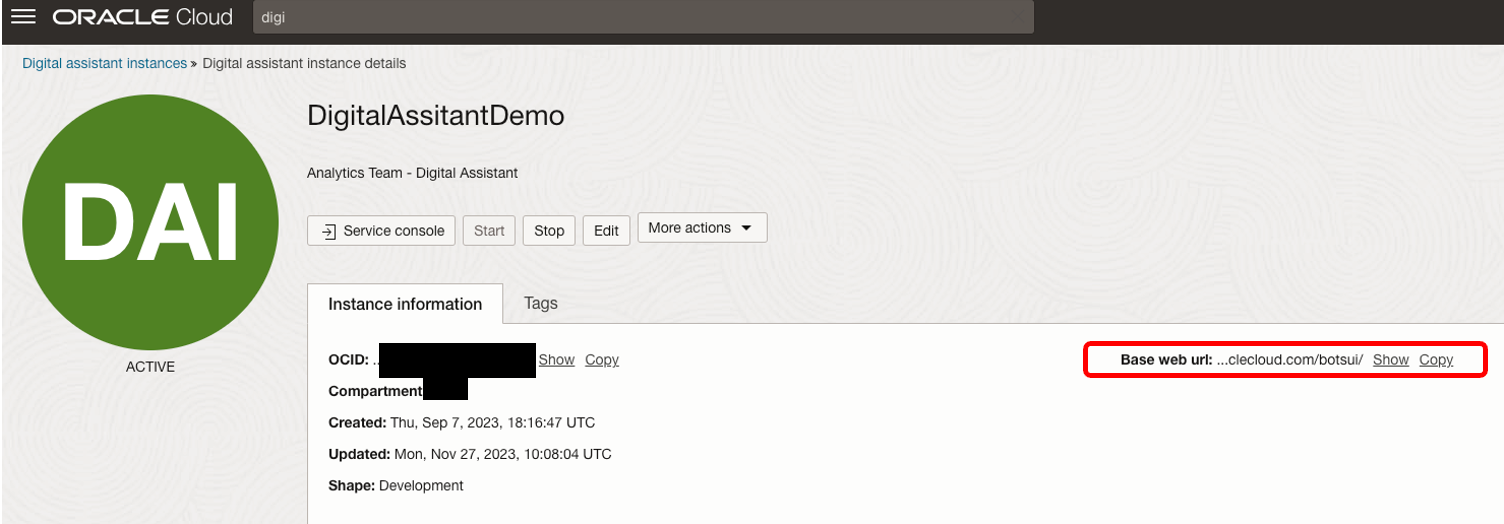This screenshot has height=524, width=1504.
Task: Open the hamburger navigation menu
Action: click(x=23, y=17)
